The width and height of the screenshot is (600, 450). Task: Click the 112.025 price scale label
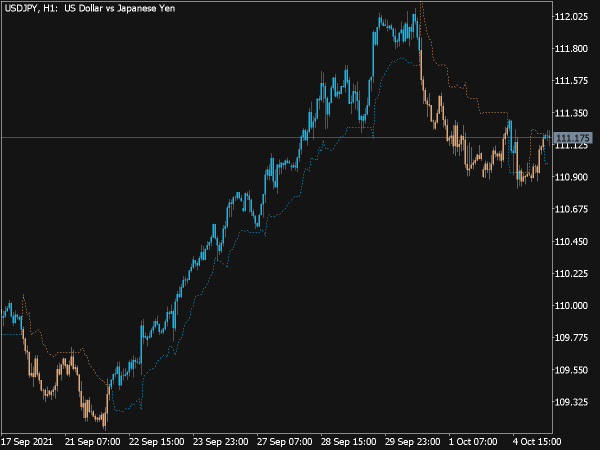point(571,16)
